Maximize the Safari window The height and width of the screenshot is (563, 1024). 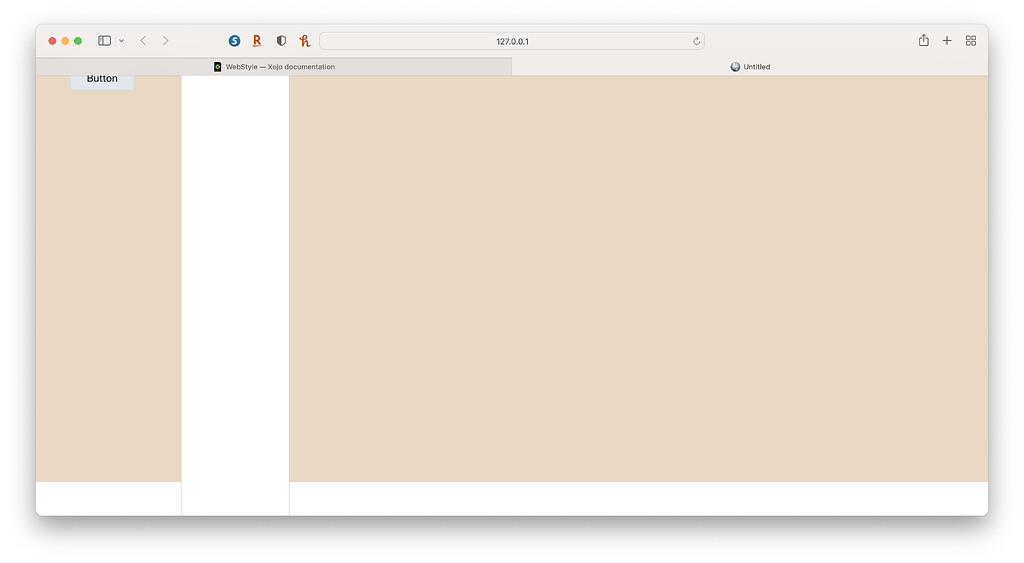click(x=78, y=40)
